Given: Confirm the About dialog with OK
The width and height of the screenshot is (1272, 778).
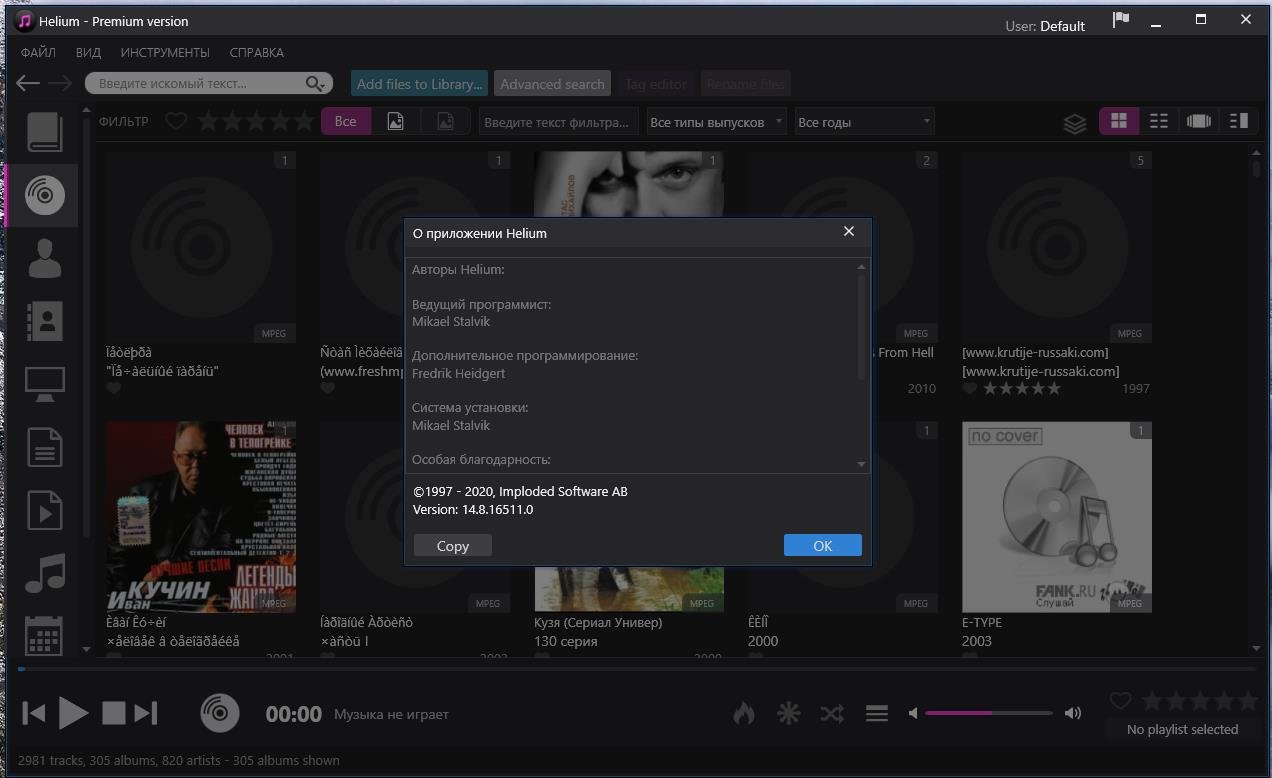Looking at the screenshot, I should (x=823, y=545).
